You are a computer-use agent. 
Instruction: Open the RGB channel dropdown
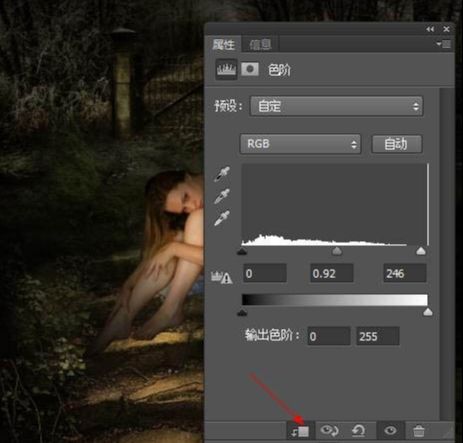(300, 144)
